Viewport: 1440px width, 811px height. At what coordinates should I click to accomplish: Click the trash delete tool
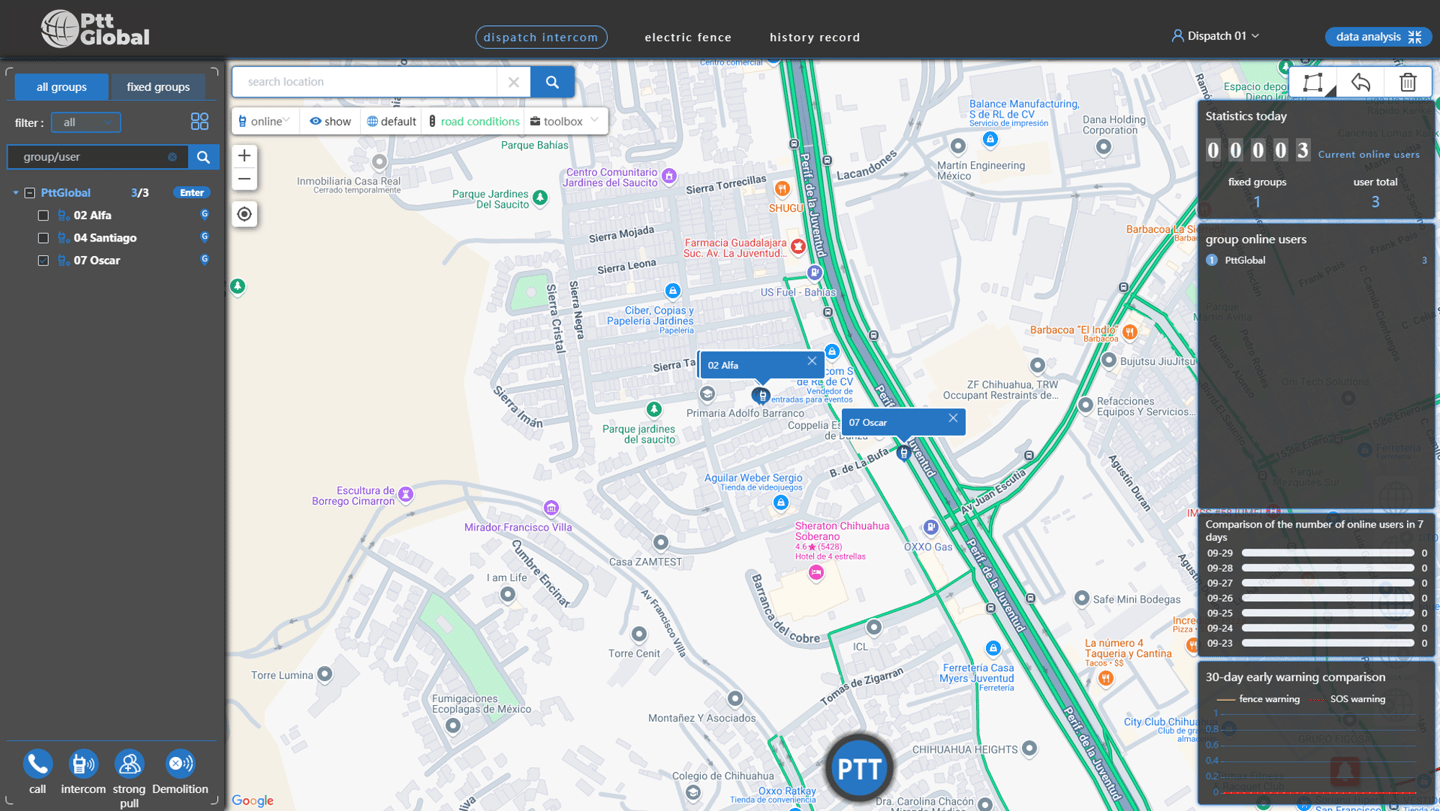point(1408,83)
